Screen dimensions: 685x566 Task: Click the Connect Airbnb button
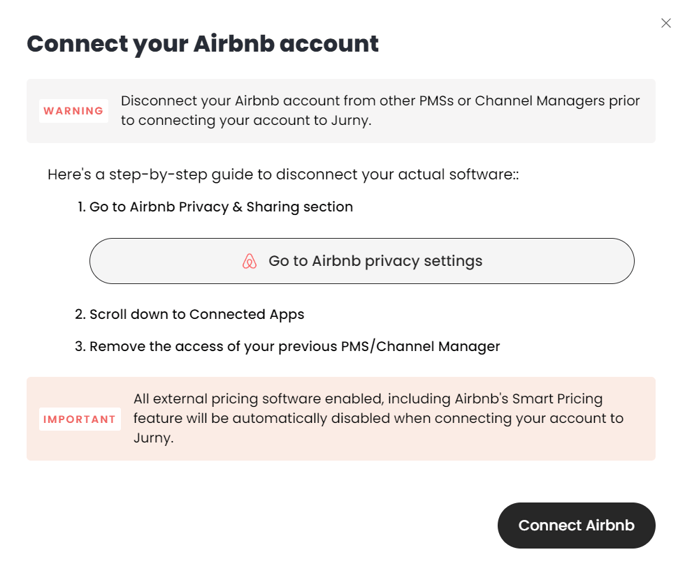pos(576,525)
